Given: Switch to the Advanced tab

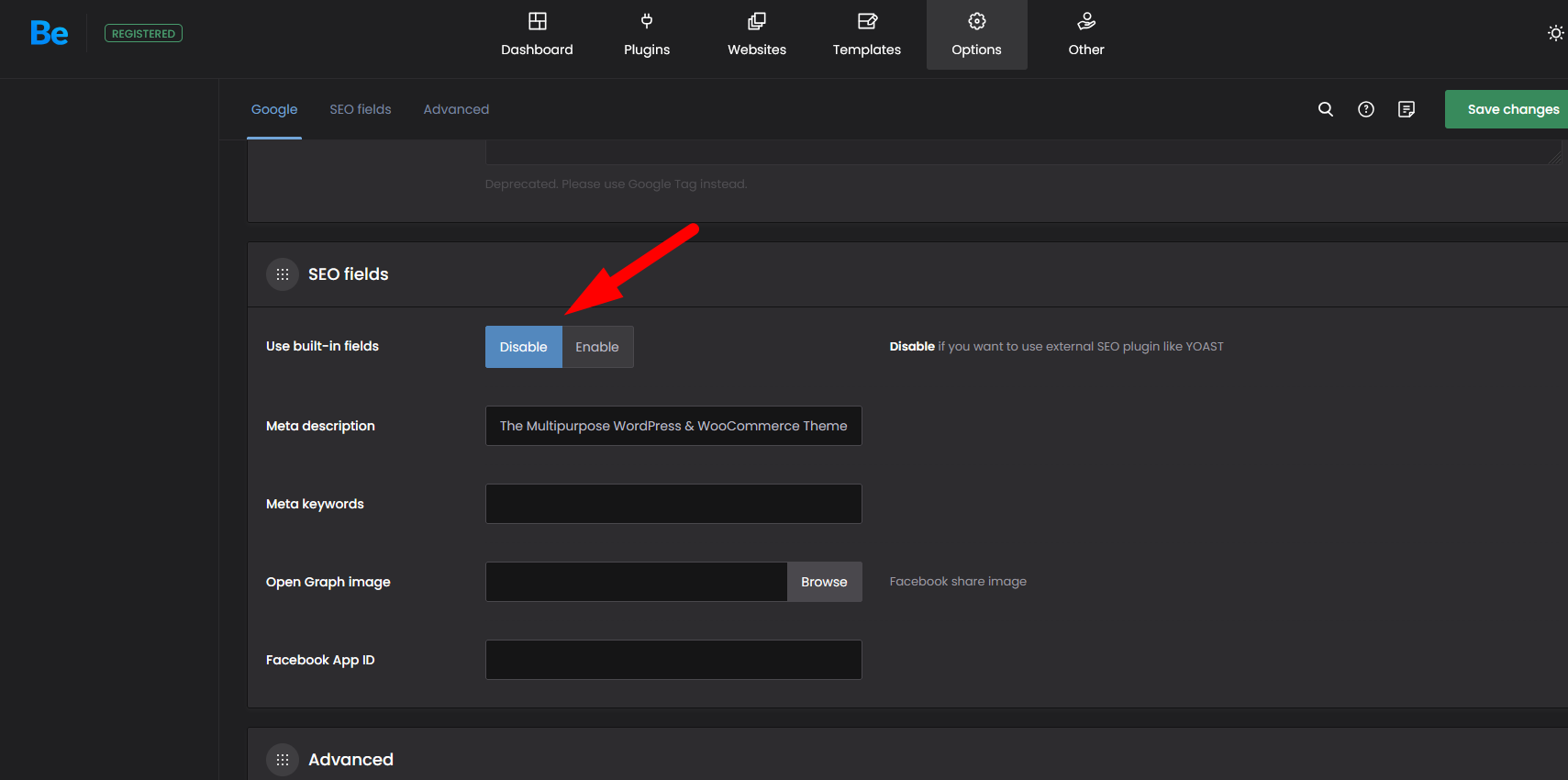Looking at the screenshot, I should (456, 109).
